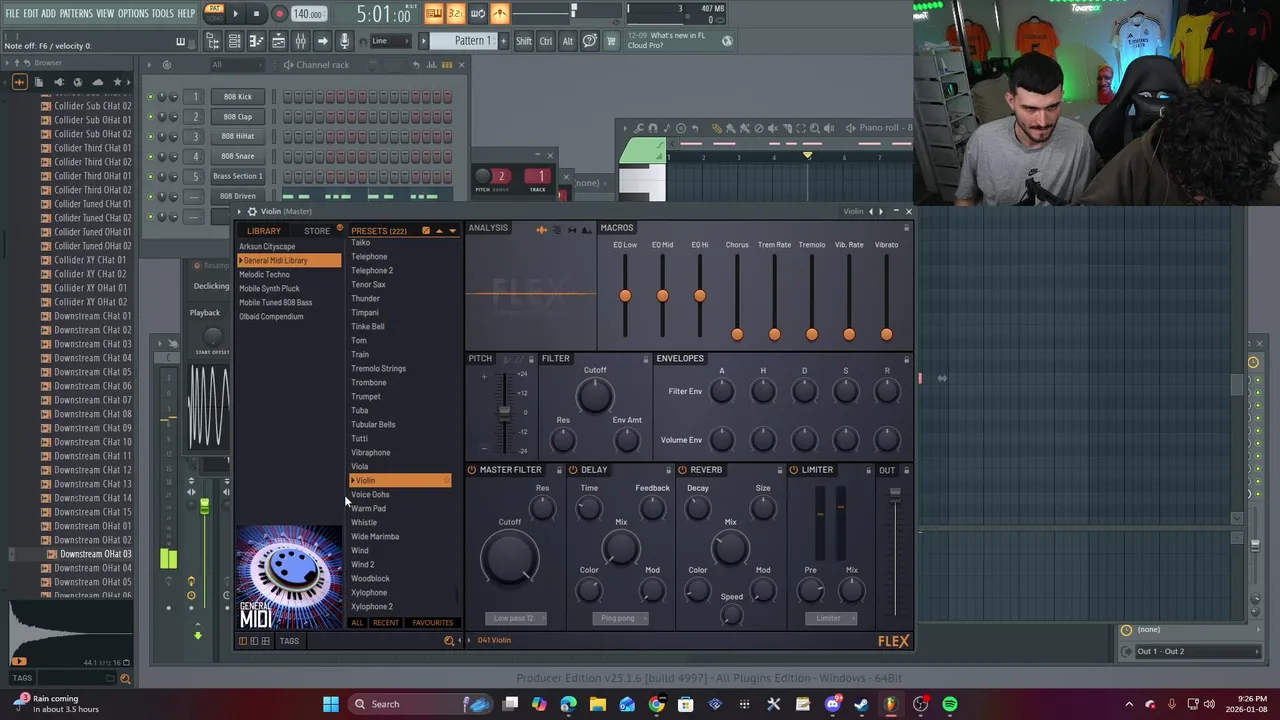
Task: Adjust the Vibrato macro slider
Action: (886, 334)
